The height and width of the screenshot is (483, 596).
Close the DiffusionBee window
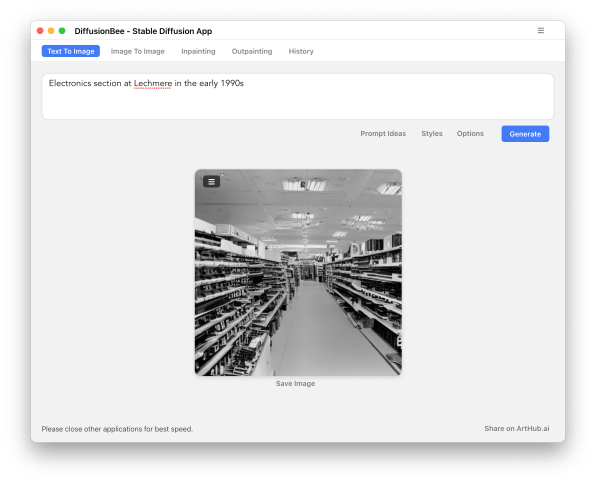pos(40,31)
